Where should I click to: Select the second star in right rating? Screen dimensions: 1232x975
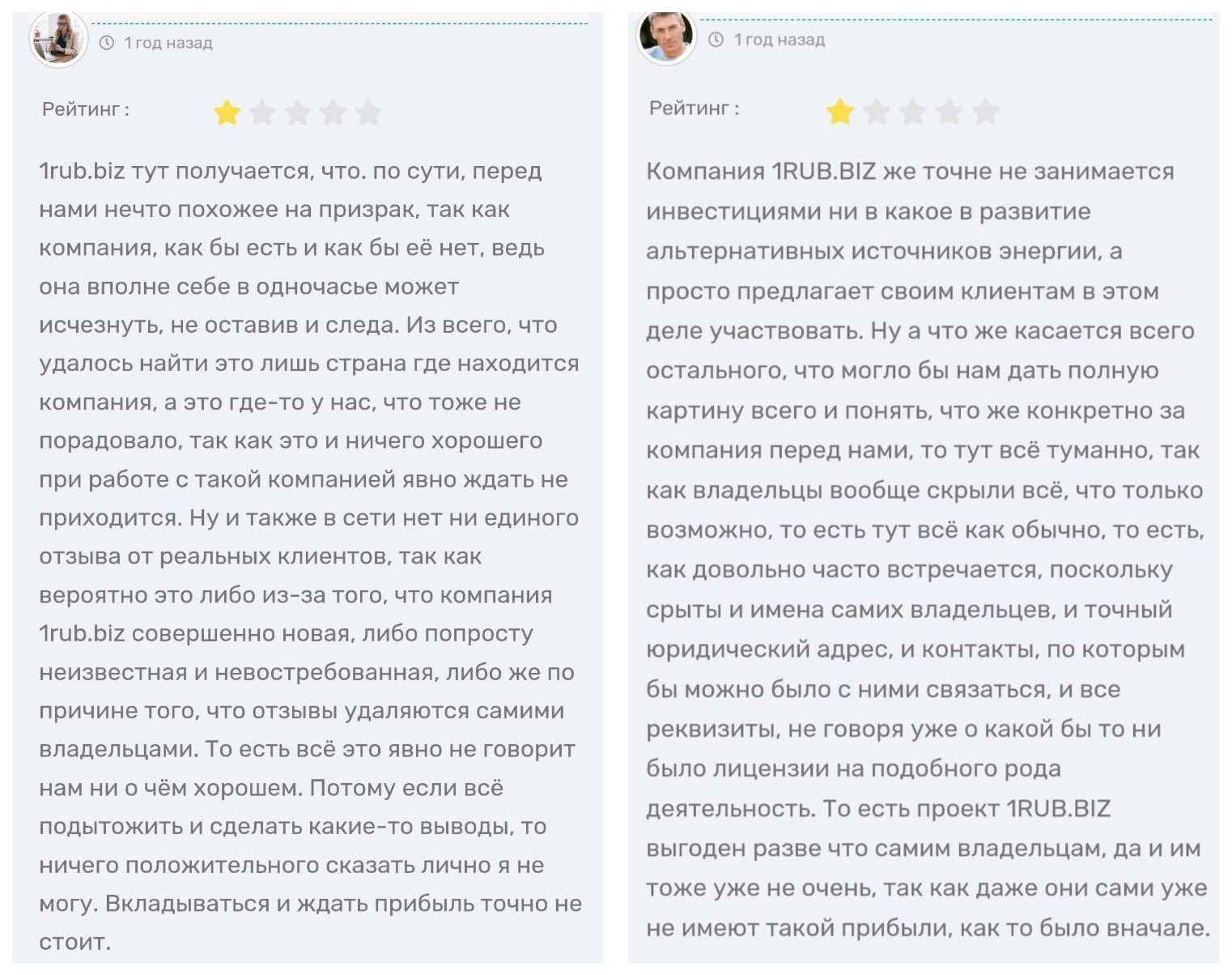pyautogui.click(x=877, y=112)
